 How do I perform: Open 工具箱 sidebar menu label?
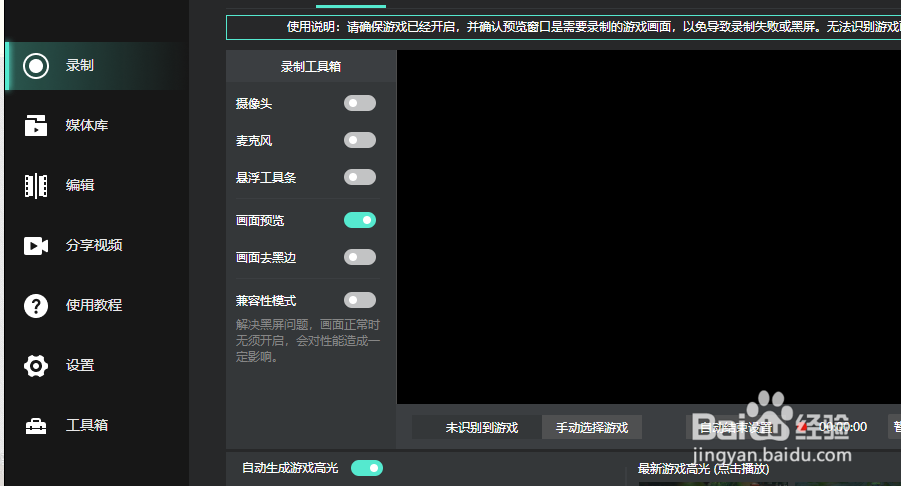coord(87,425)
